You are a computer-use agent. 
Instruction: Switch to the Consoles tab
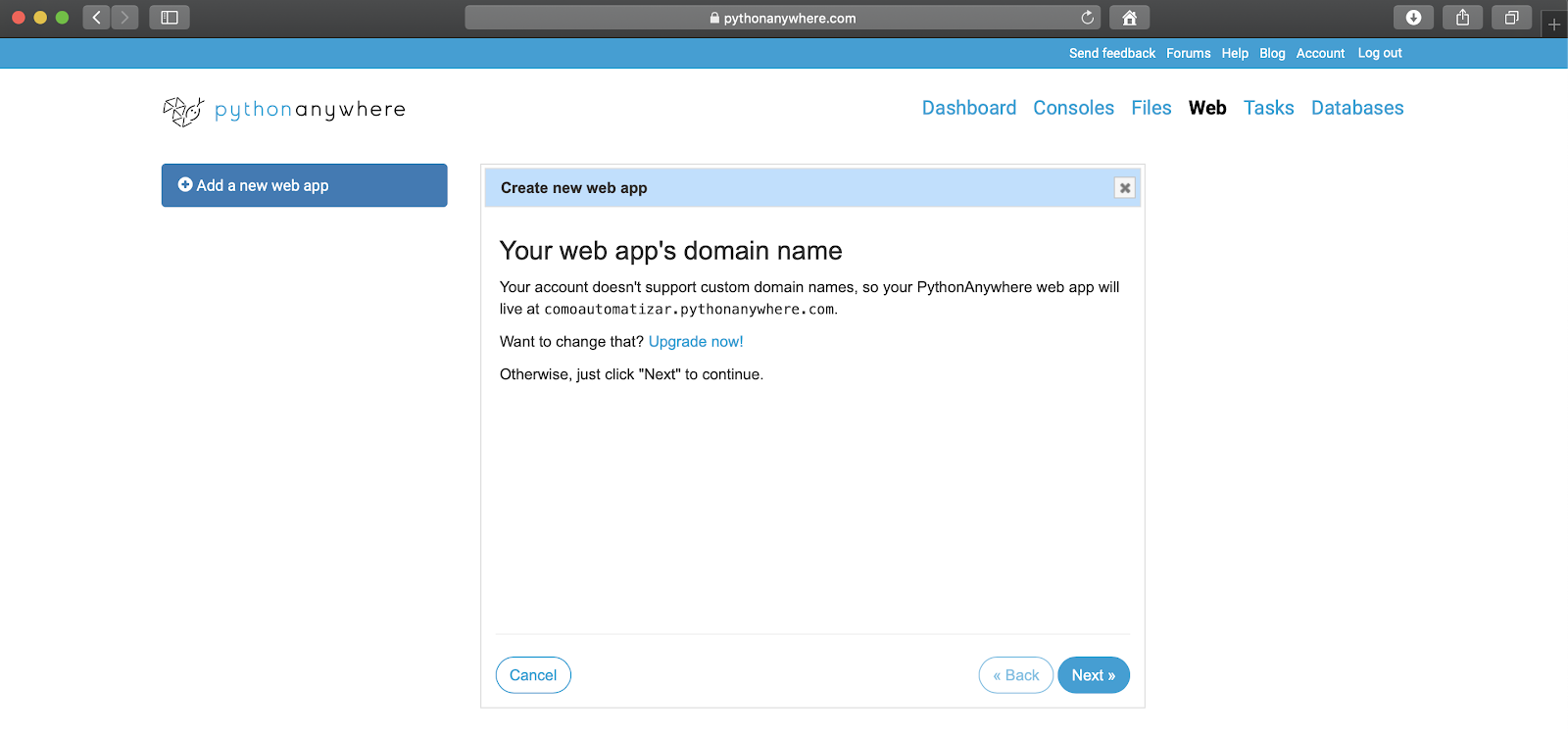pyautogui.click(x=1073, y=108)
